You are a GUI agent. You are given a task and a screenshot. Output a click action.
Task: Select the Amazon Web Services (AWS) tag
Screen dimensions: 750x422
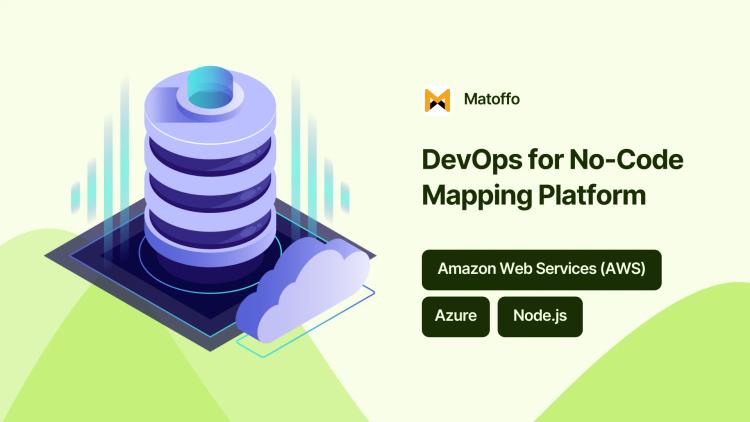(541, 270)
